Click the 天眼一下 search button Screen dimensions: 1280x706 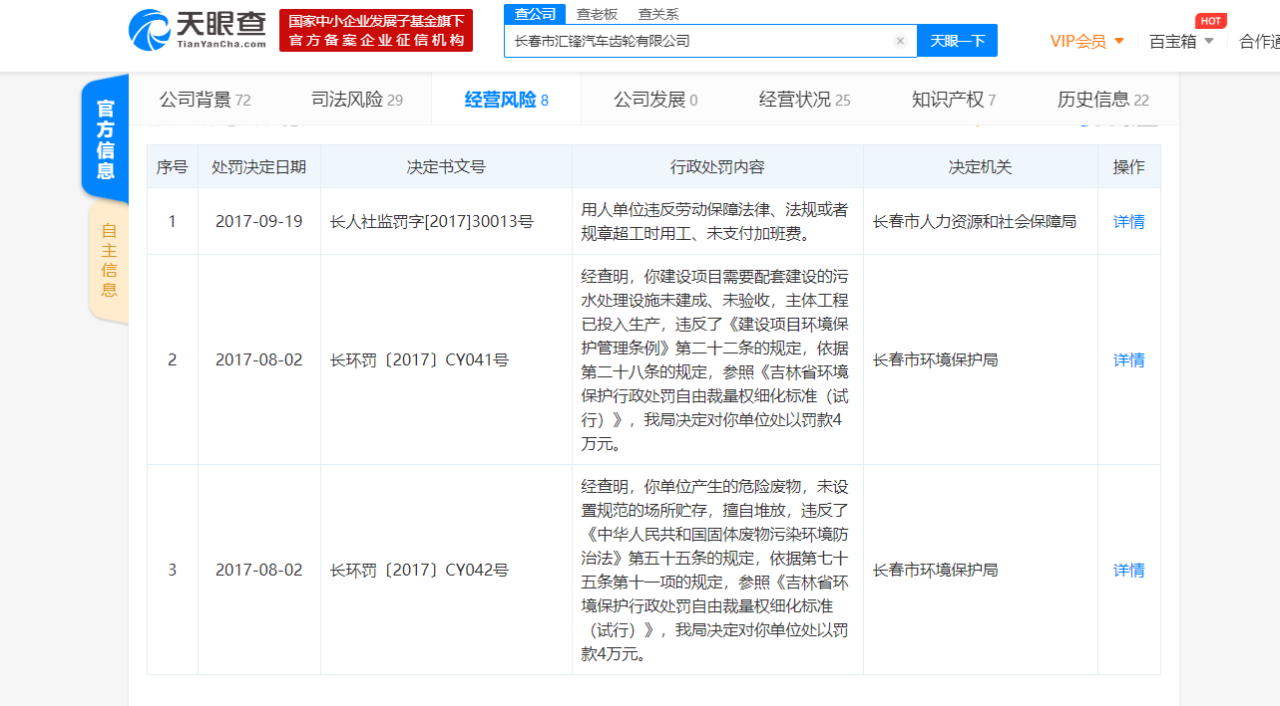click(x=957, y=41)
